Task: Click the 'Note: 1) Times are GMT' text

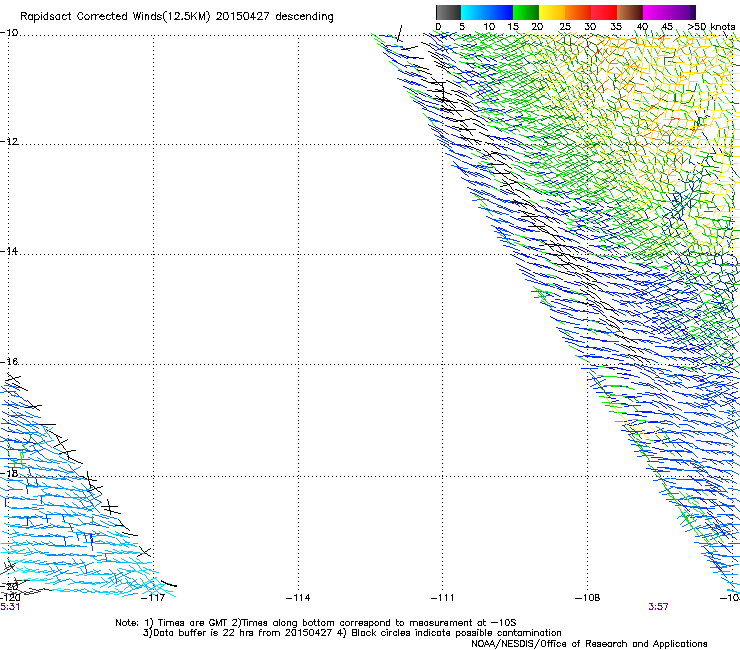Action: pos(172,623)
